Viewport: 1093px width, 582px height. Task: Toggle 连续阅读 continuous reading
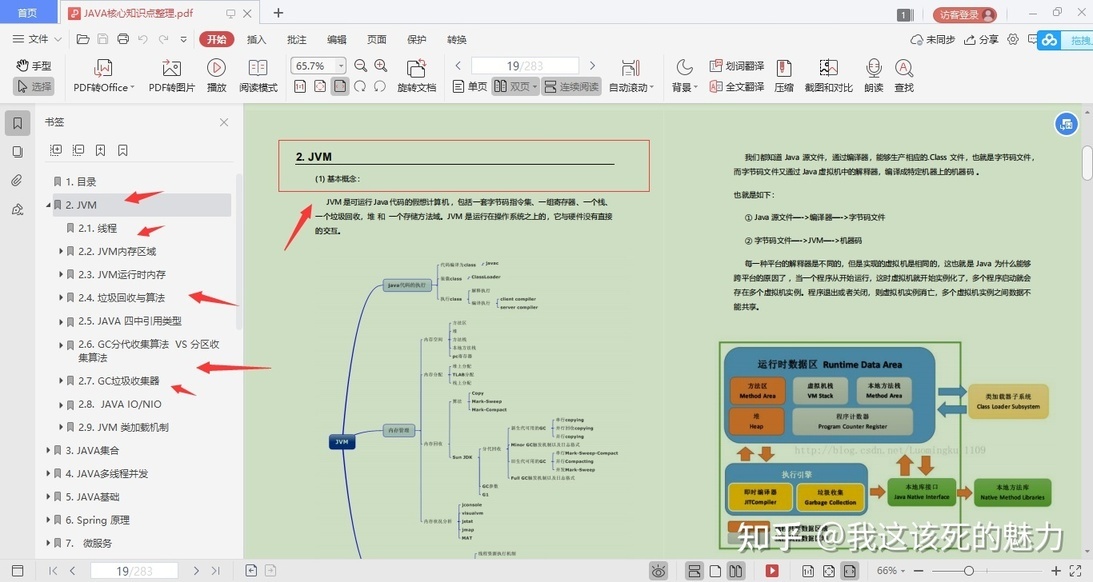pos(572,86)
